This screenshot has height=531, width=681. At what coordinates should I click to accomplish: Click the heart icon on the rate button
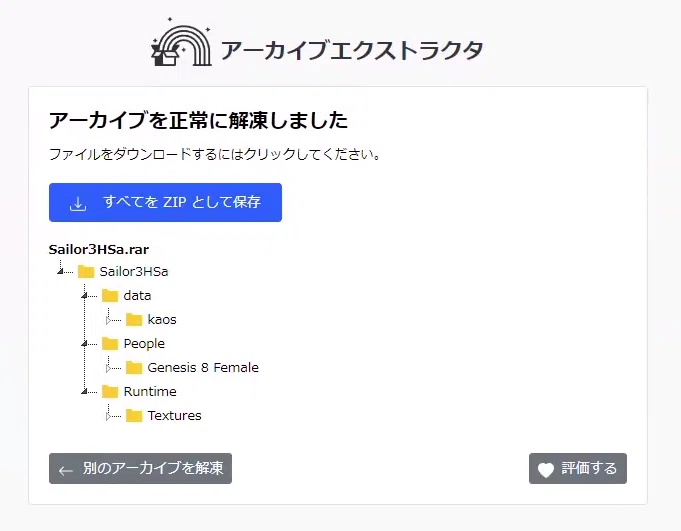[545, 469]
